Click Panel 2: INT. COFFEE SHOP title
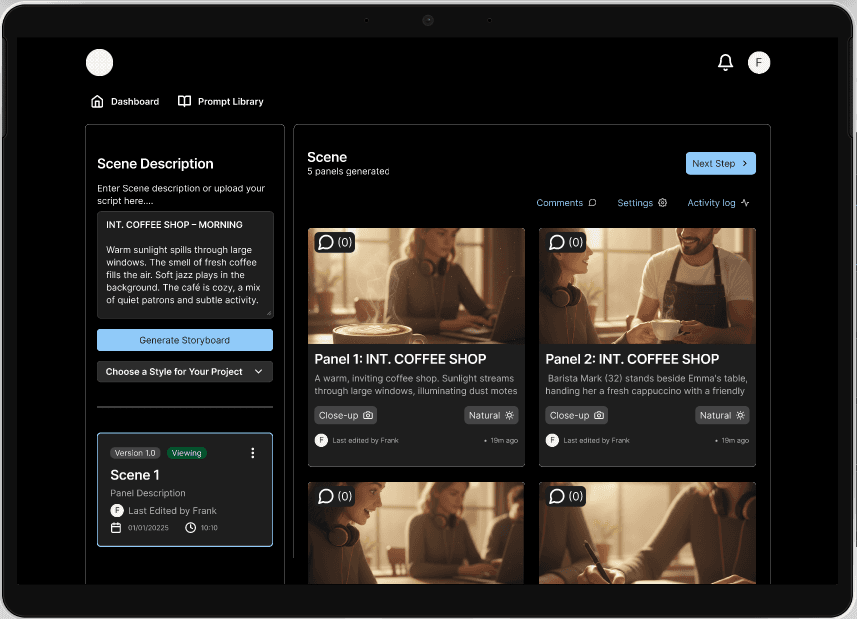 (x=632, y=359)
